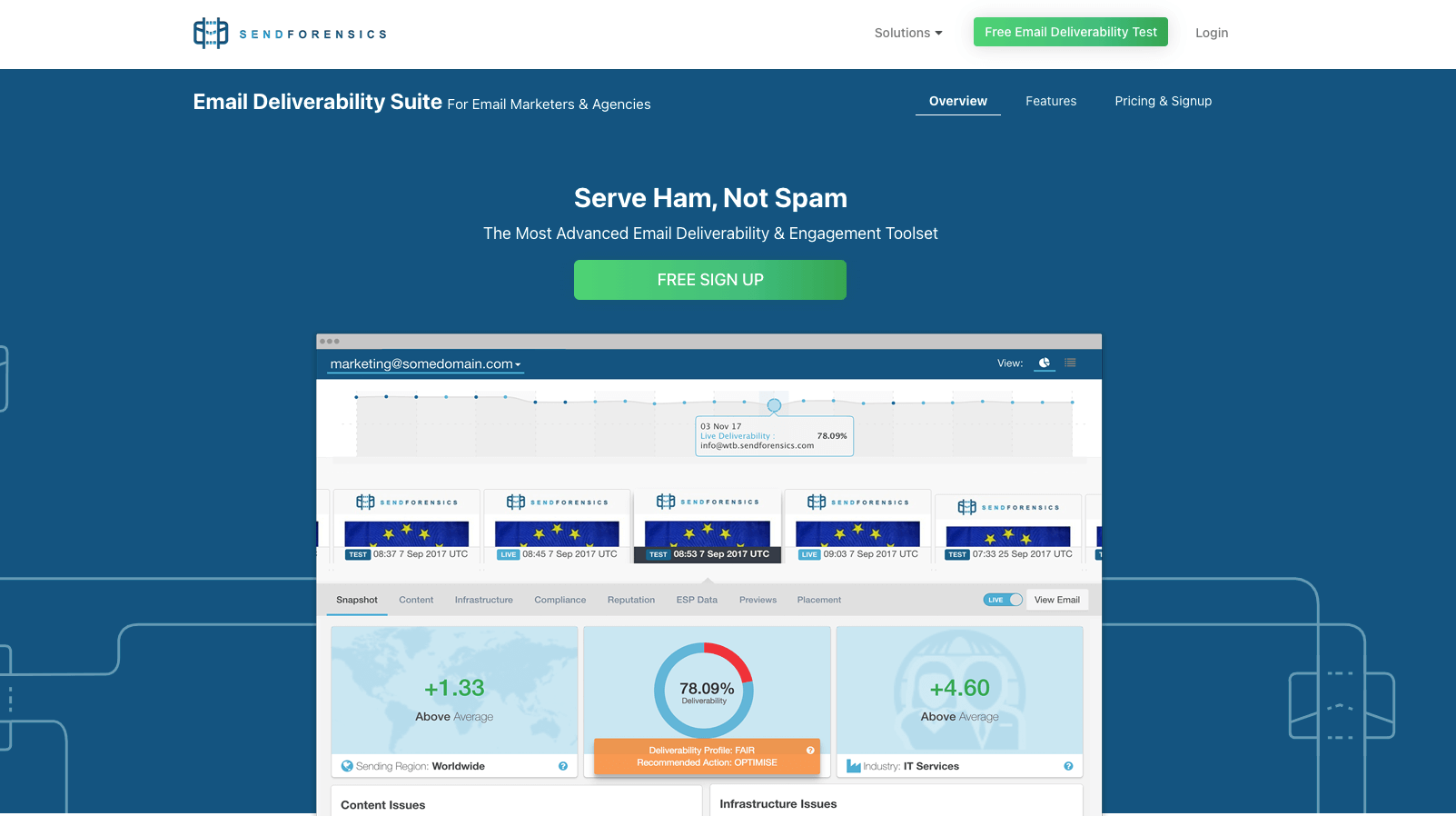1456x816 pixels.
Task: Click the TEST badge on 07:33 thumbnail
Action: (957, 554)
